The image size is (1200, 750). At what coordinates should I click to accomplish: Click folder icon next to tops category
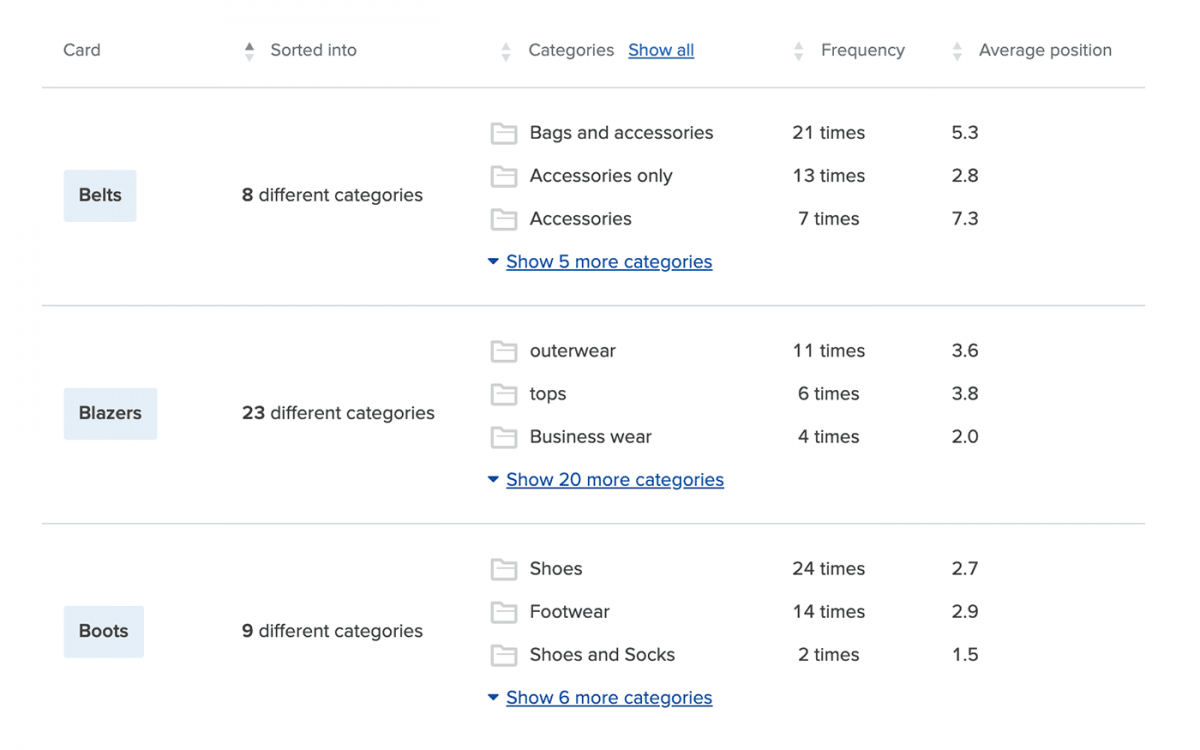(x=504, y=394)
